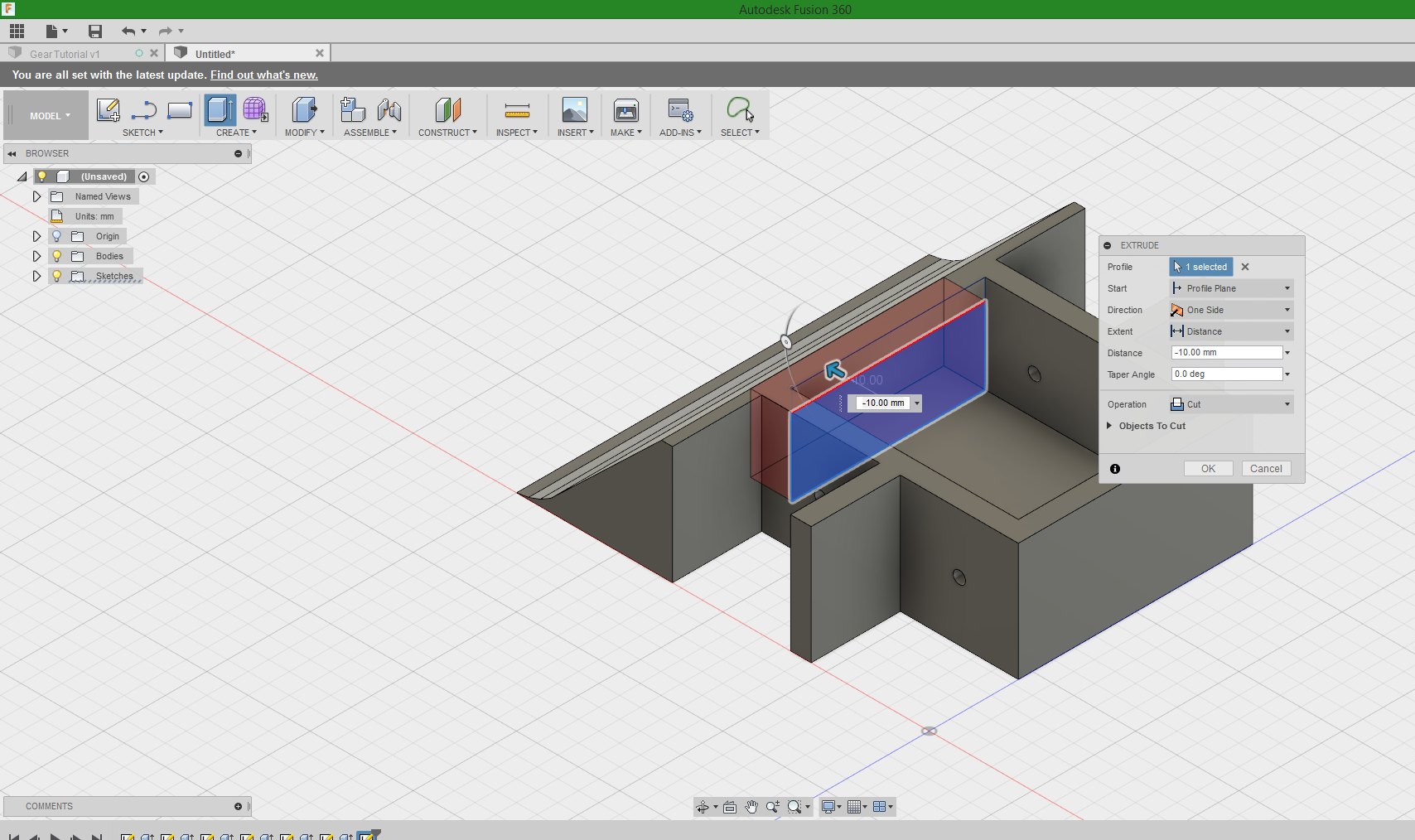Select the Pan tool in the navigation bar
Viewport: 1415px width, 840px height.
point(751,806)
